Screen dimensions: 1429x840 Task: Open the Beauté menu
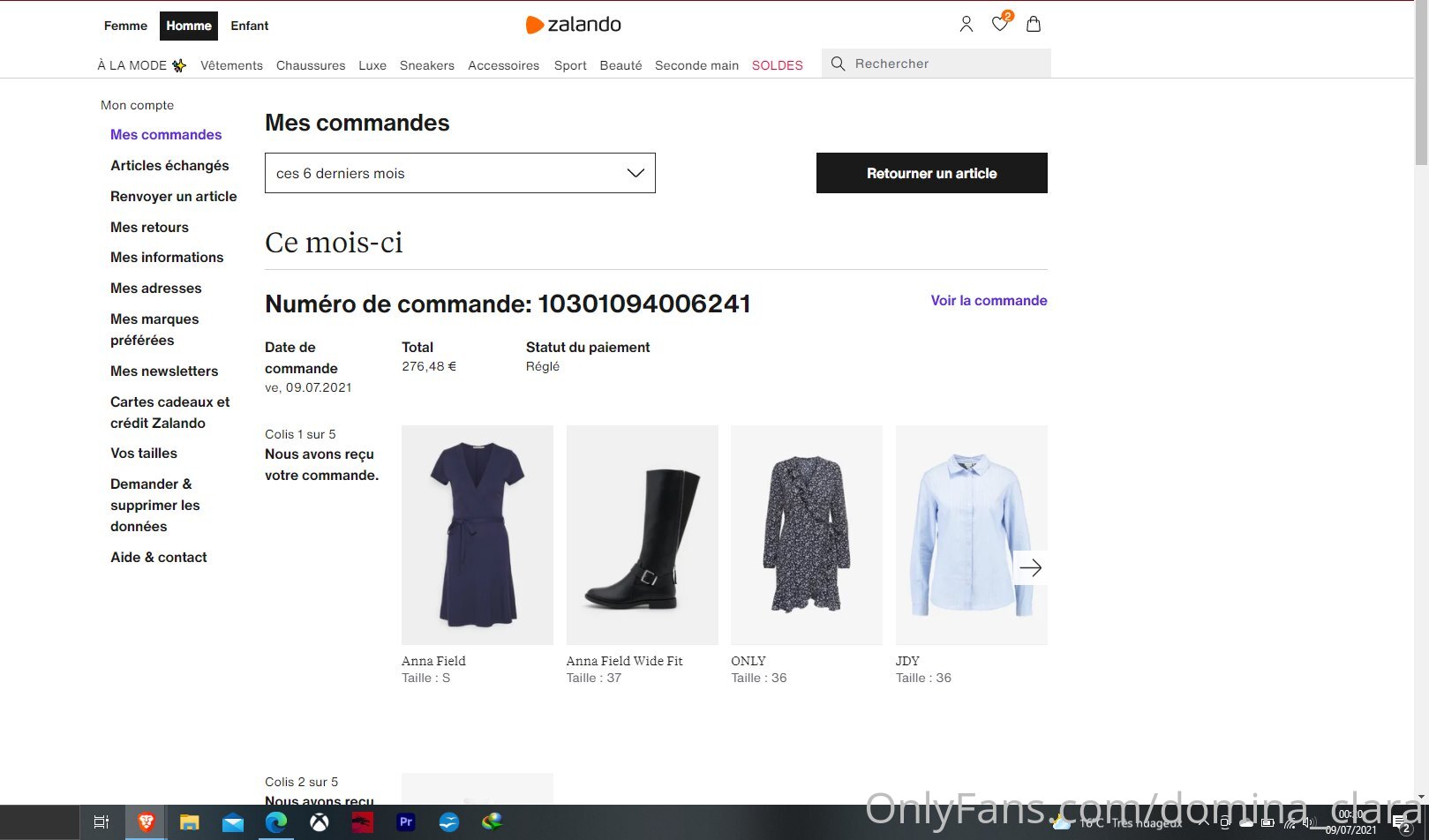[x=620, y=65]
